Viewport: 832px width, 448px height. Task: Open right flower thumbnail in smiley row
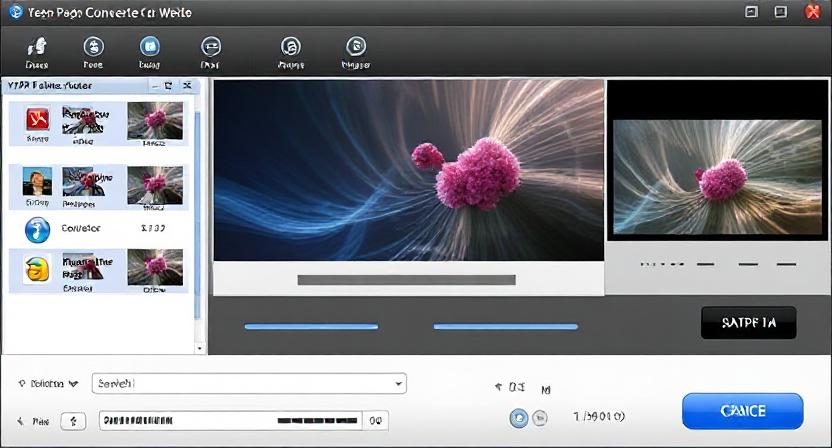coord(155,268)
